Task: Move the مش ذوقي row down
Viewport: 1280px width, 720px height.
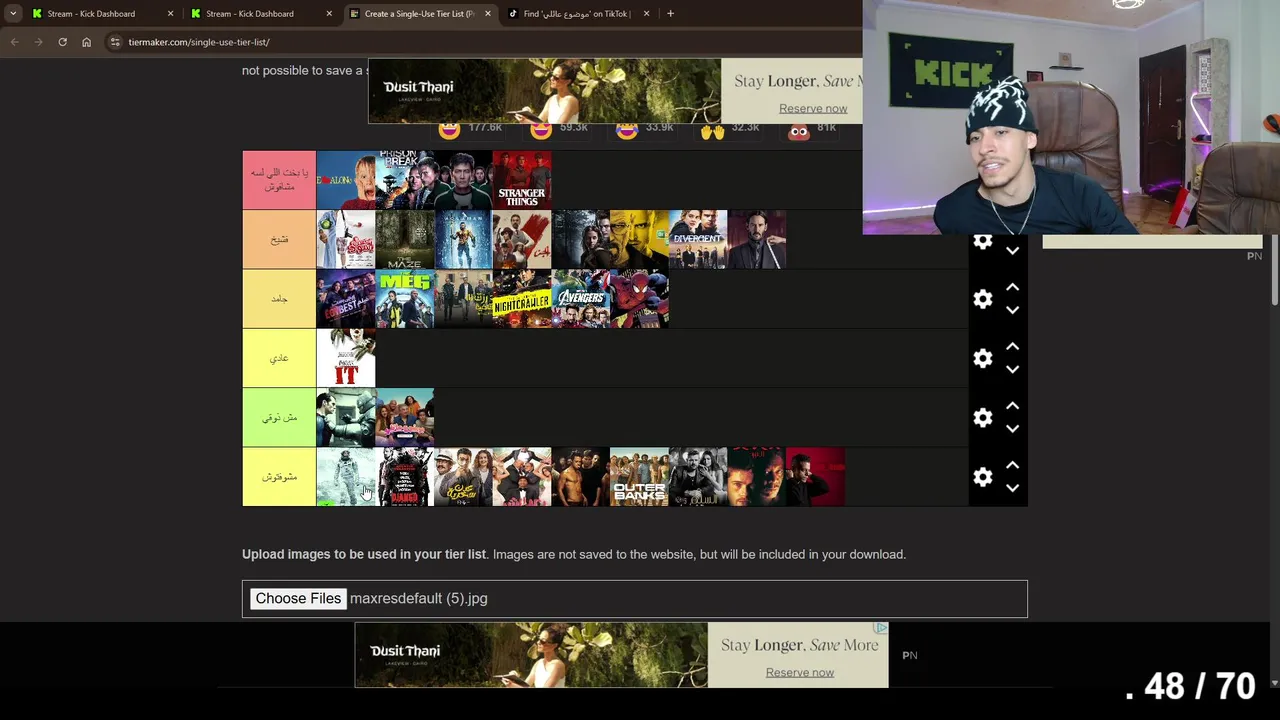Action: pos(1012,428)
